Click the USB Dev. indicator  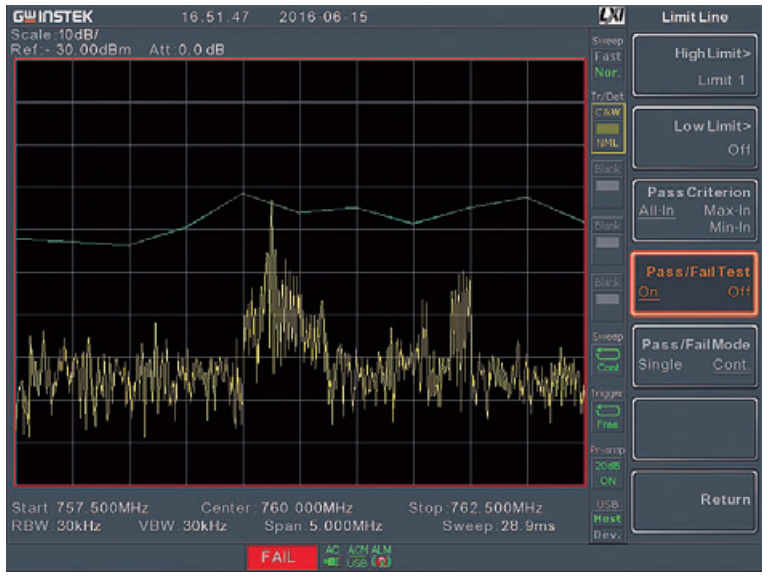tap(607, 535)
